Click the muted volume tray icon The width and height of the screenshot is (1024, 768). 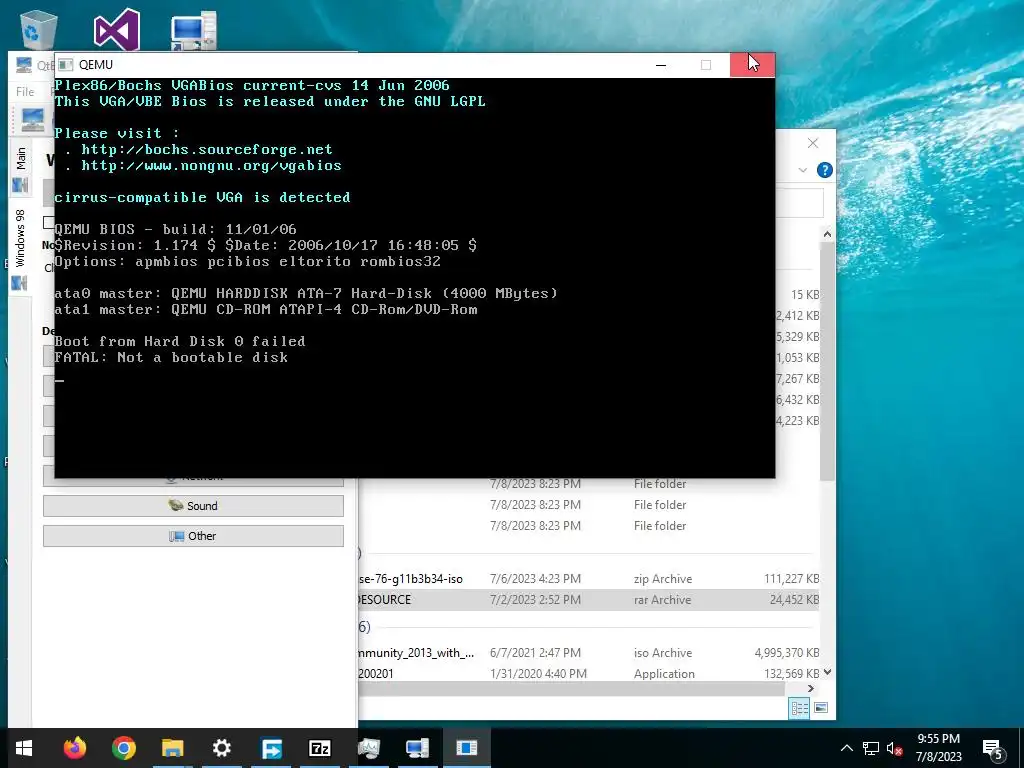coord(894,748)
